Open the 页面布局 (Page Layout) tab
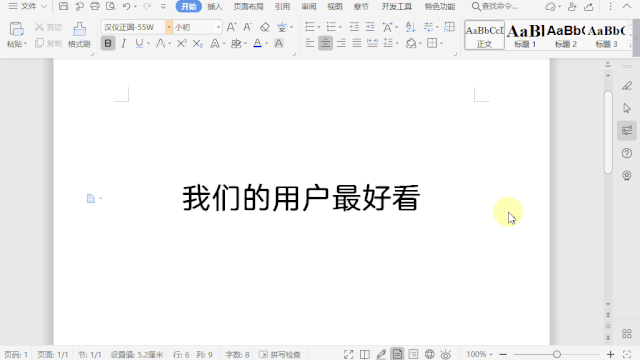Screen dimensions: 640x360 [248, 7]
